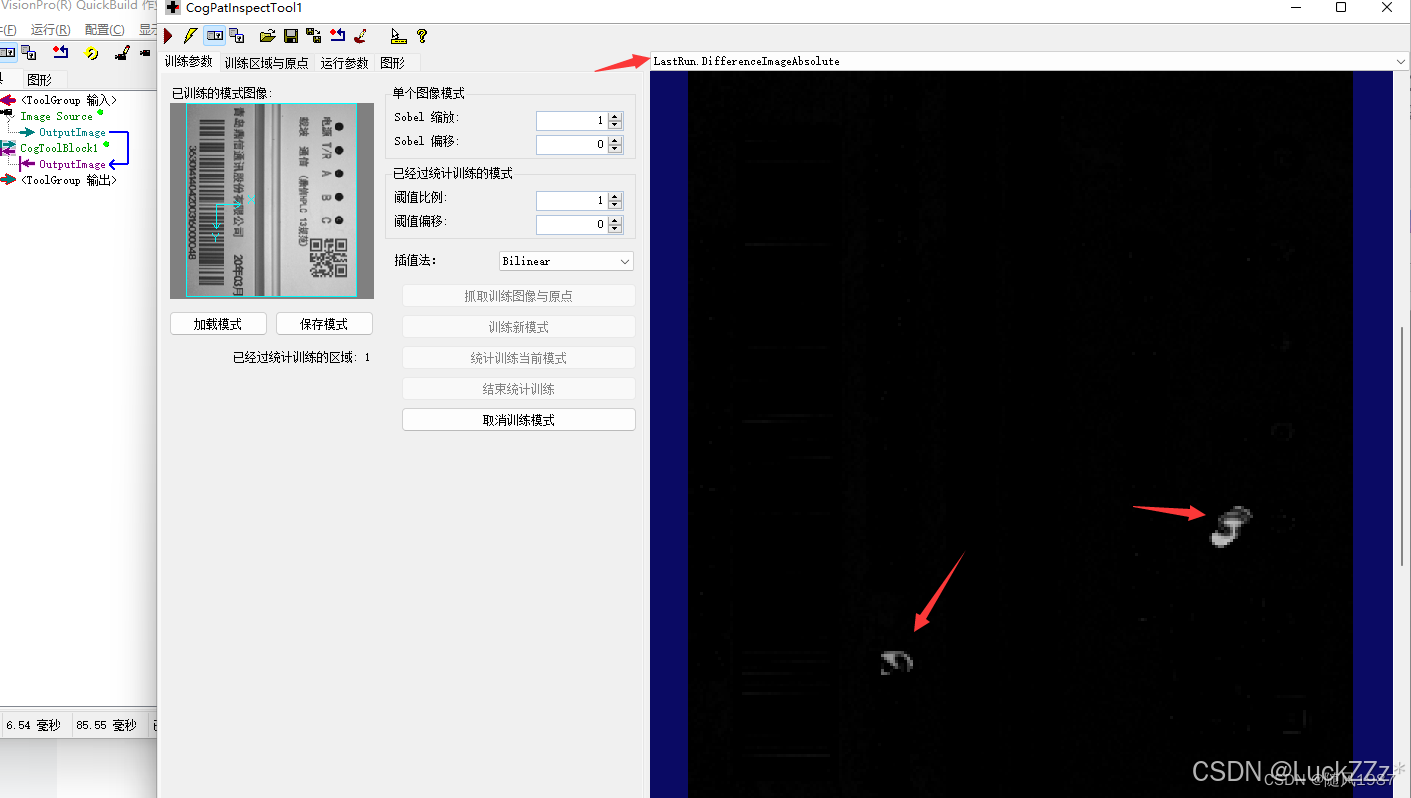Run the CogPatInspectTool with the play icon
Screen dimensions: 1411x798
pos(168,36)
